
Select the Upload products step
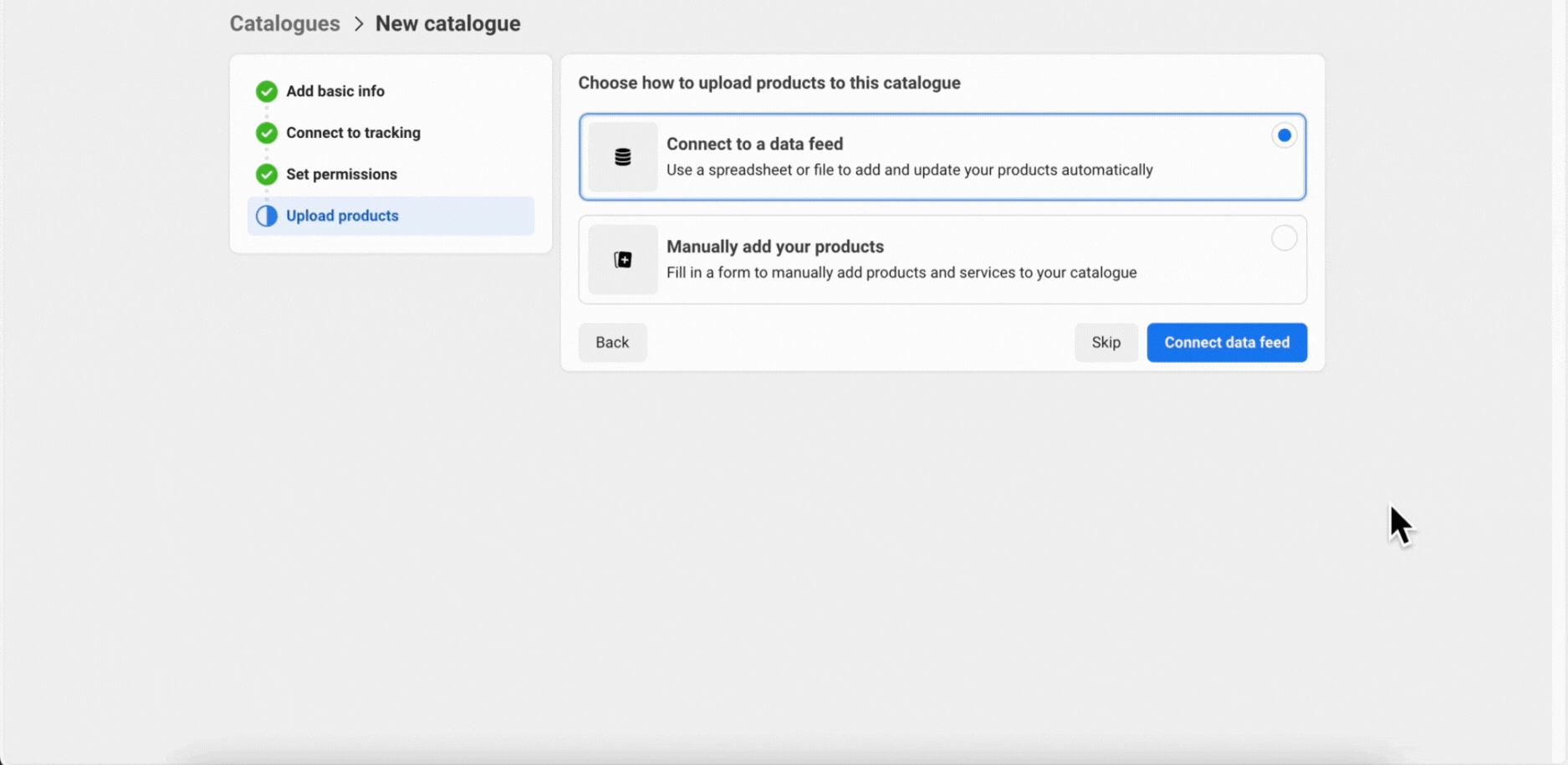(x=391, y=216)
